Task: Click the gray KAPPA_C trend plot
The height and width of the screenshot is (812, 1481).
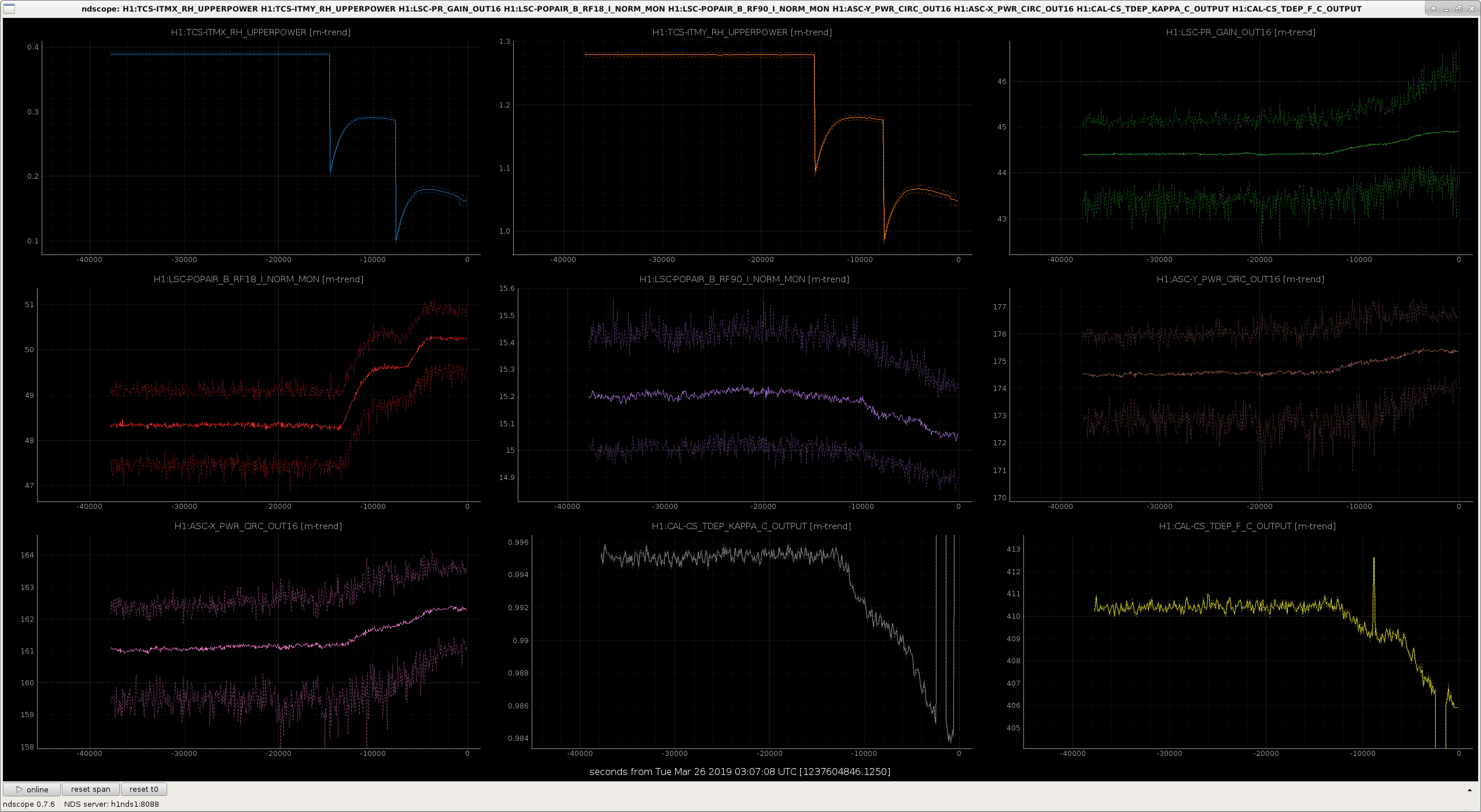Action: point(752,642)
